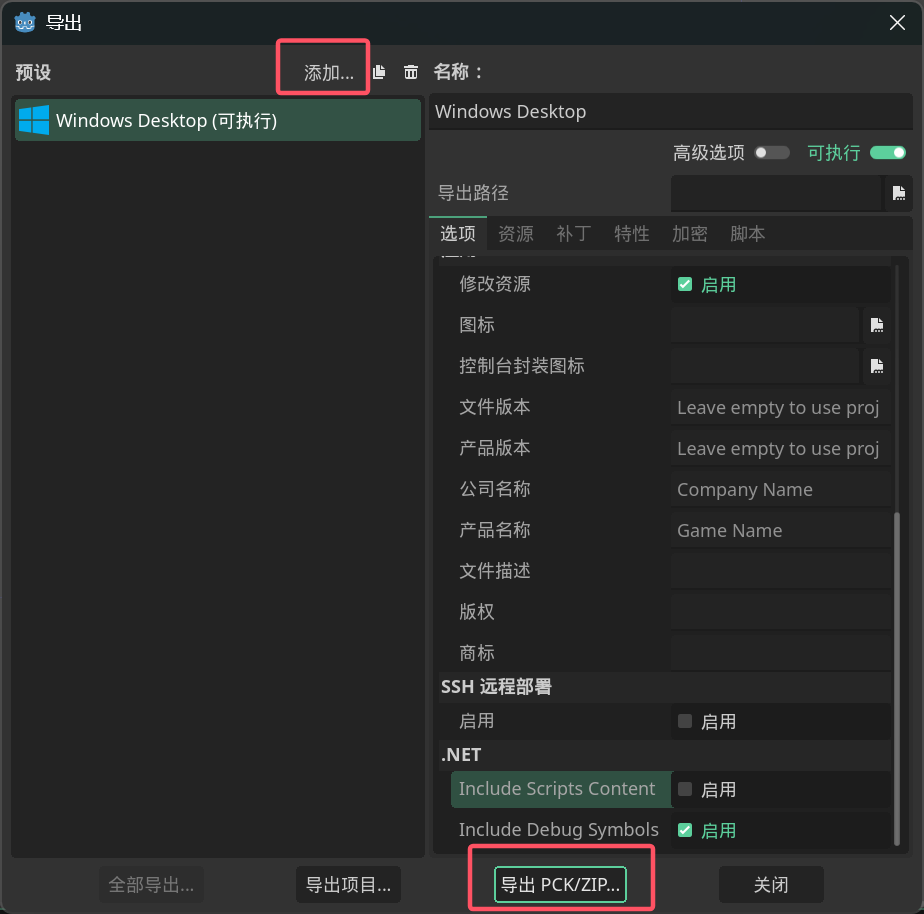This screenshot has width=924, height=914.
Task: Click the Godot logo in the title bar
Action: coord(24,22)
